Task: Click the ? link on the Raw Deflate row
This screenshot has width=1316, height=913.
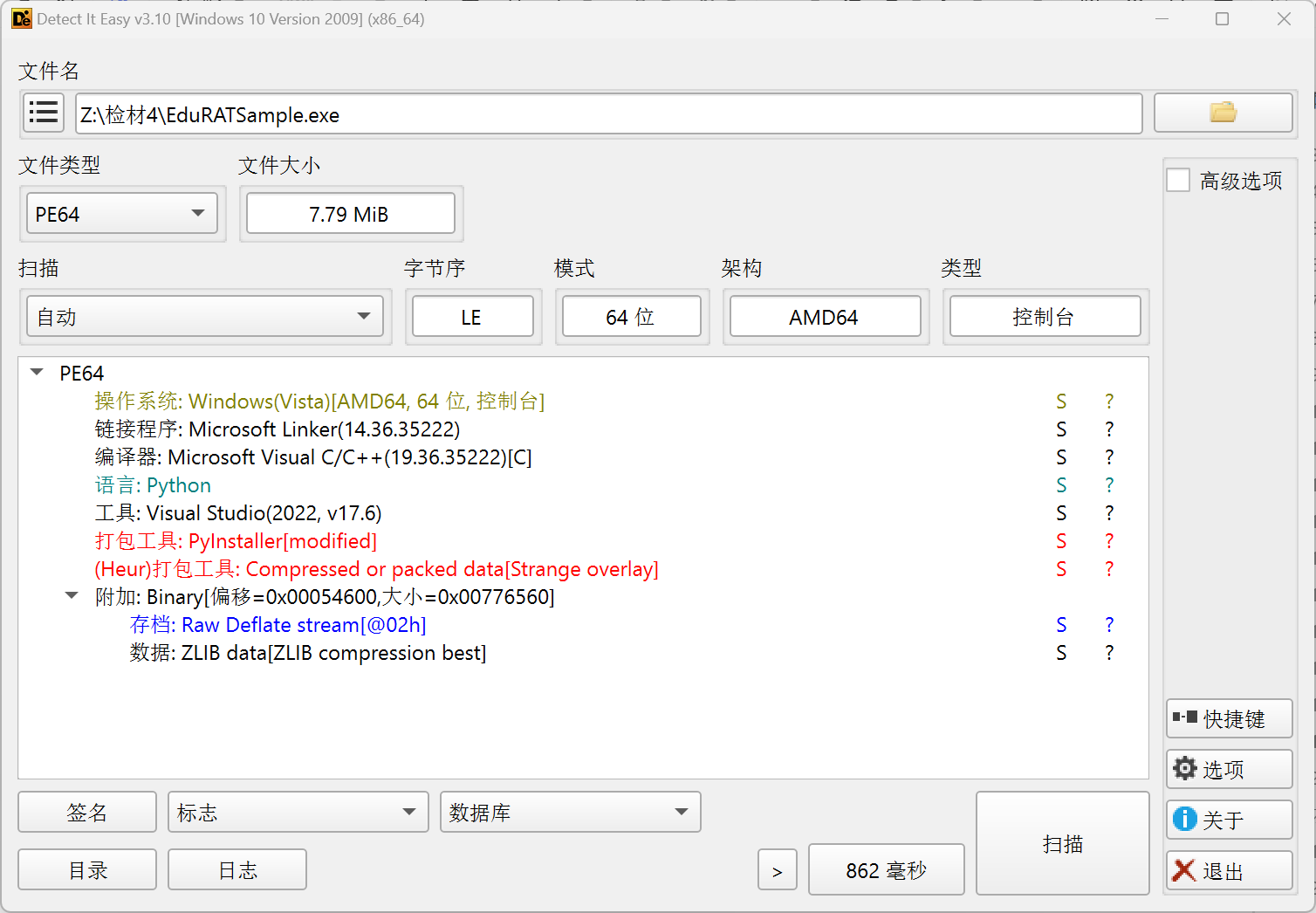Action: click(x=1109, y=624)
